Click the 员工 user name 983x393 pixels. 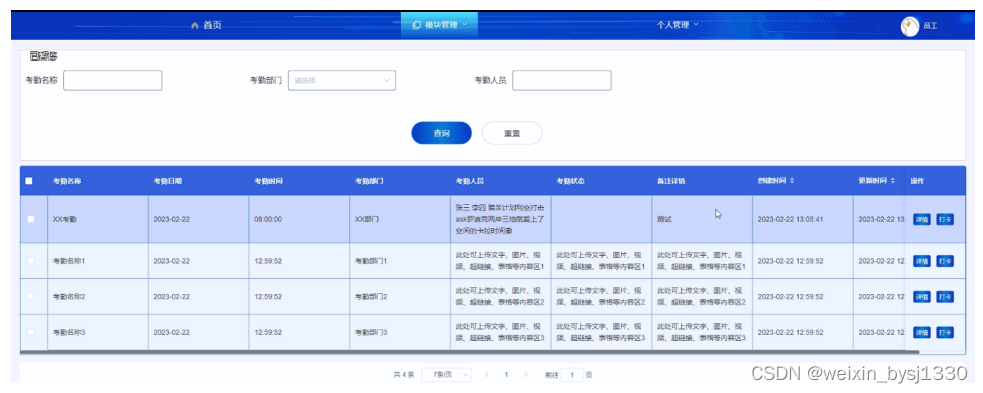pos(930,26)
